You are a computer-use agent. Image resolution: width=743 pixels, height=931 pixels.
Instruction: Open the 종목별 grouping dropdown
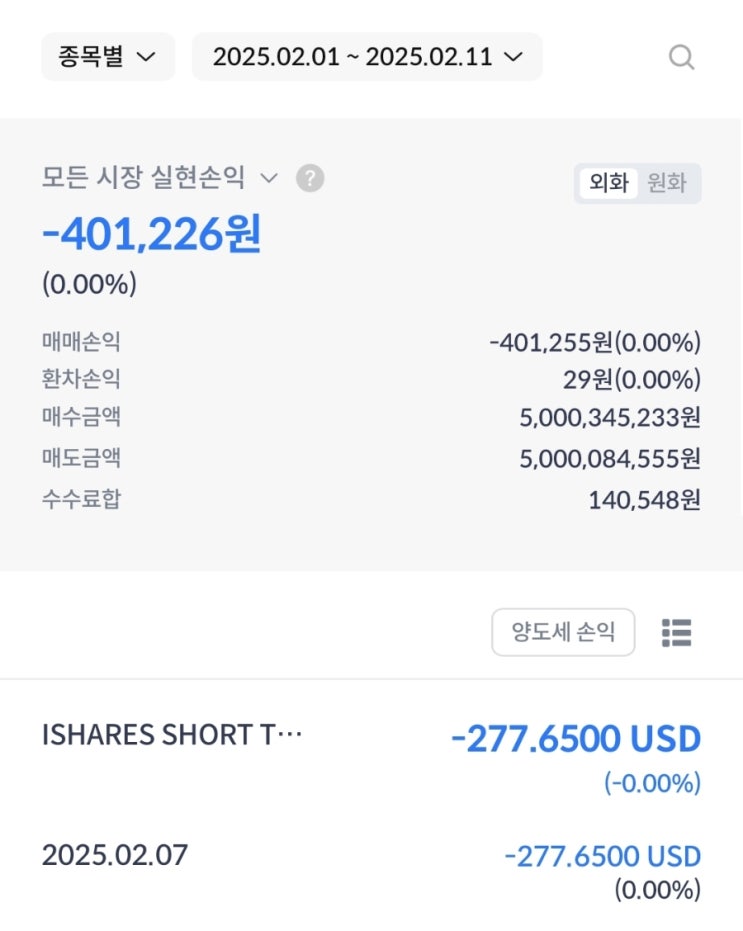(108, 57)
